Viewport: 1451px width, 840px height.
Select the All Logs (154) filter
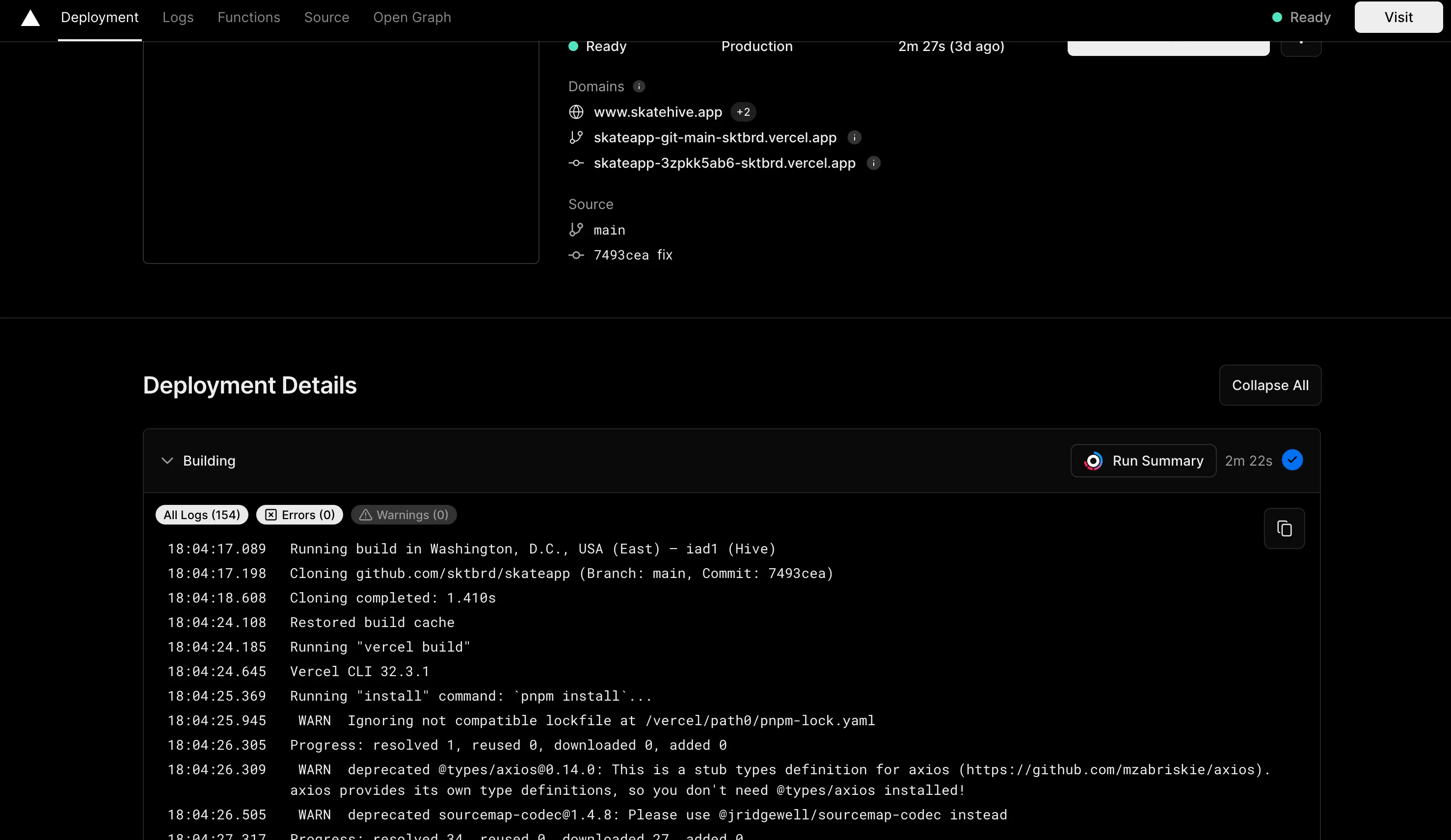202,515
